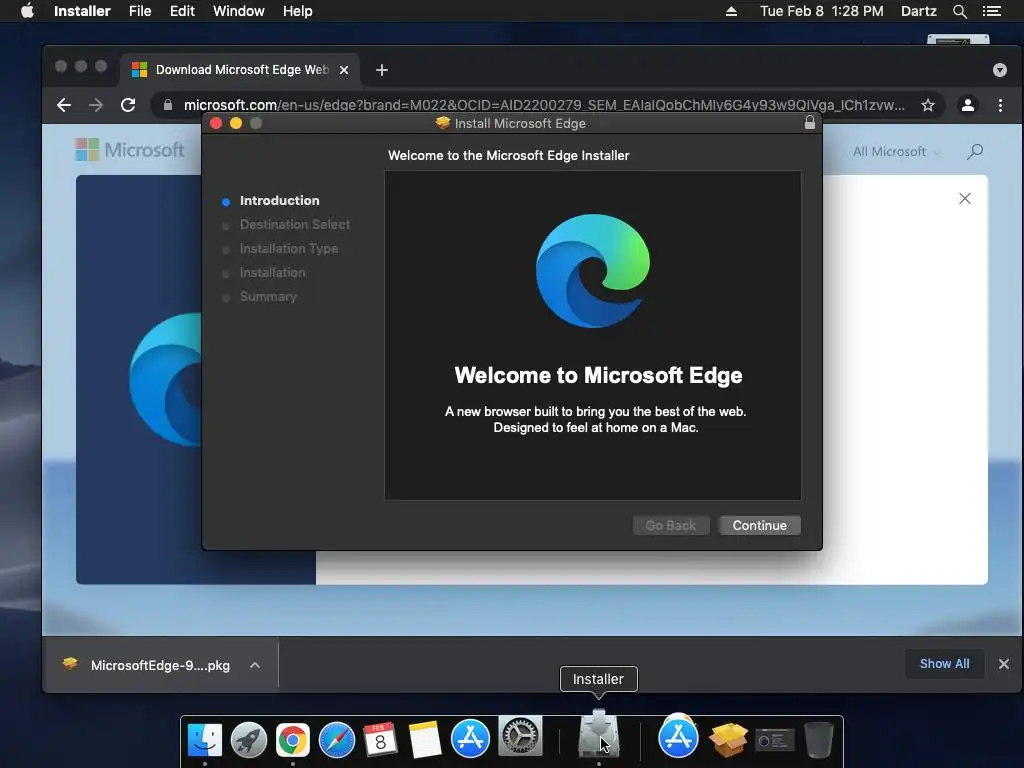
Task: Open the Apple menu
Action: [27, 11]
